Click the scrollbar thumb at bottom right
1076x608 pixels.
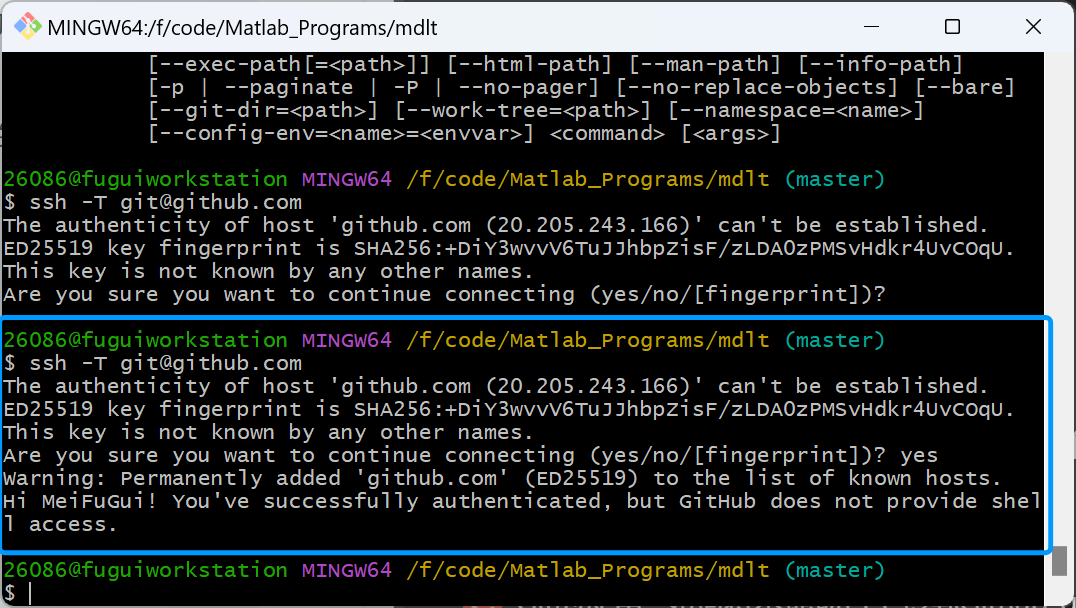(x=1059, y=561)
